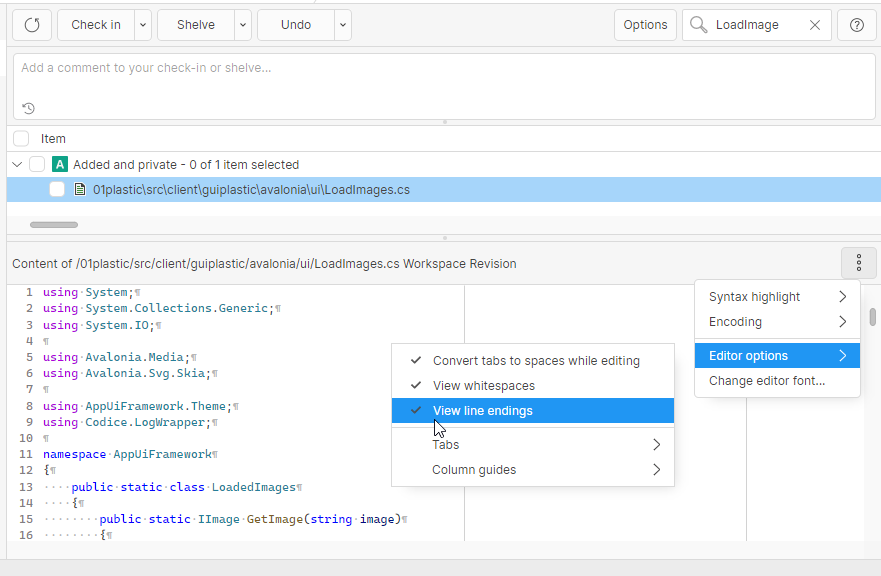Screen dimensions: 881x576
Task: Click the refresh icon in the toolbar
Action: tap(31, 24)
